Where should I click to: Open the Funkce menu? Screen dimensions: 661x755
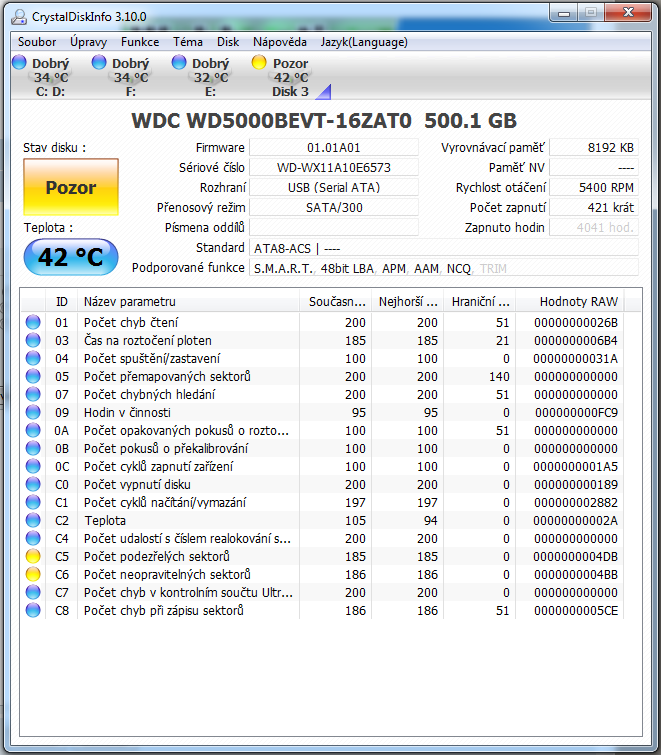(x=140, y=42)
